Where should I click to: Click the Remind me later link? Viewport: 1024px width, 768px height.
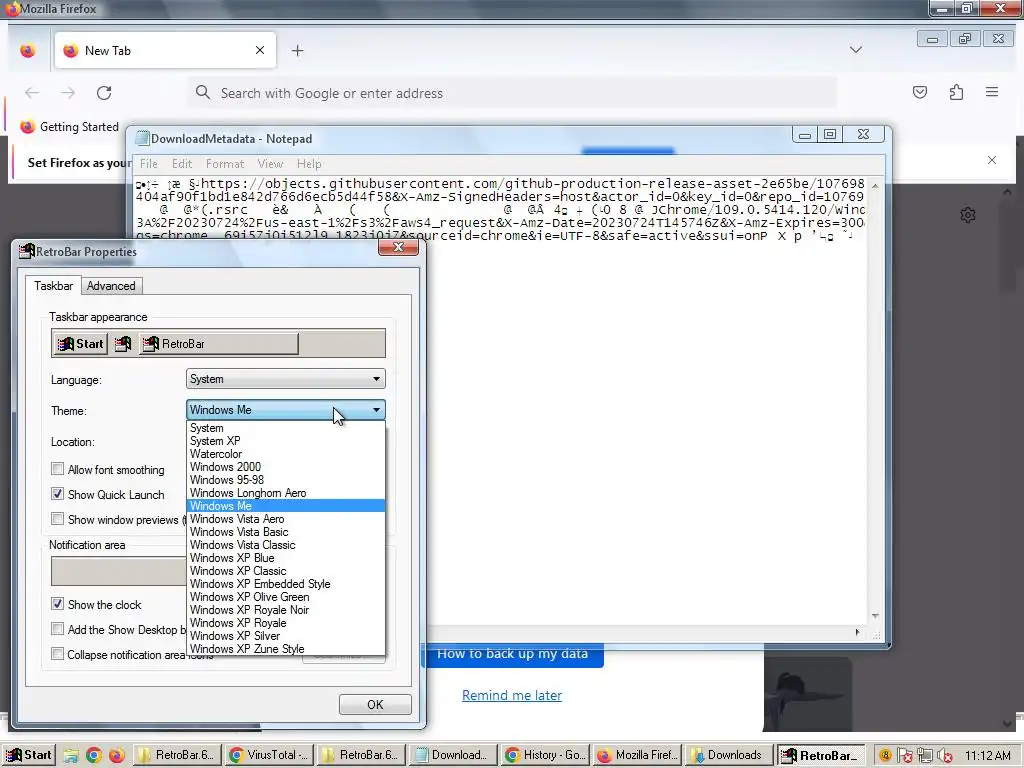click(x=512, y=696)
